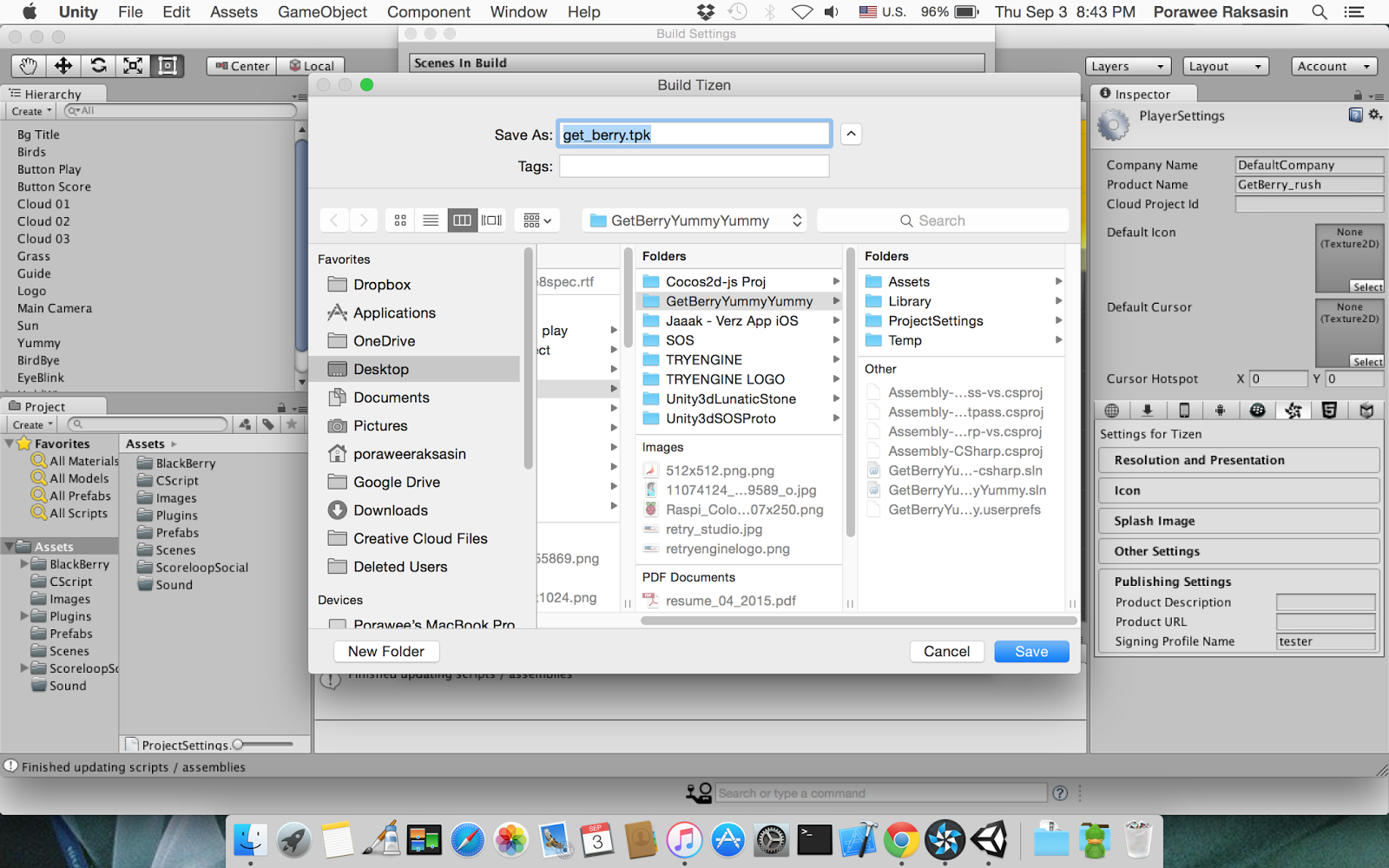1389x868 pixels.
Task: Open Chrome from the Dock
Action: [902, 839]
